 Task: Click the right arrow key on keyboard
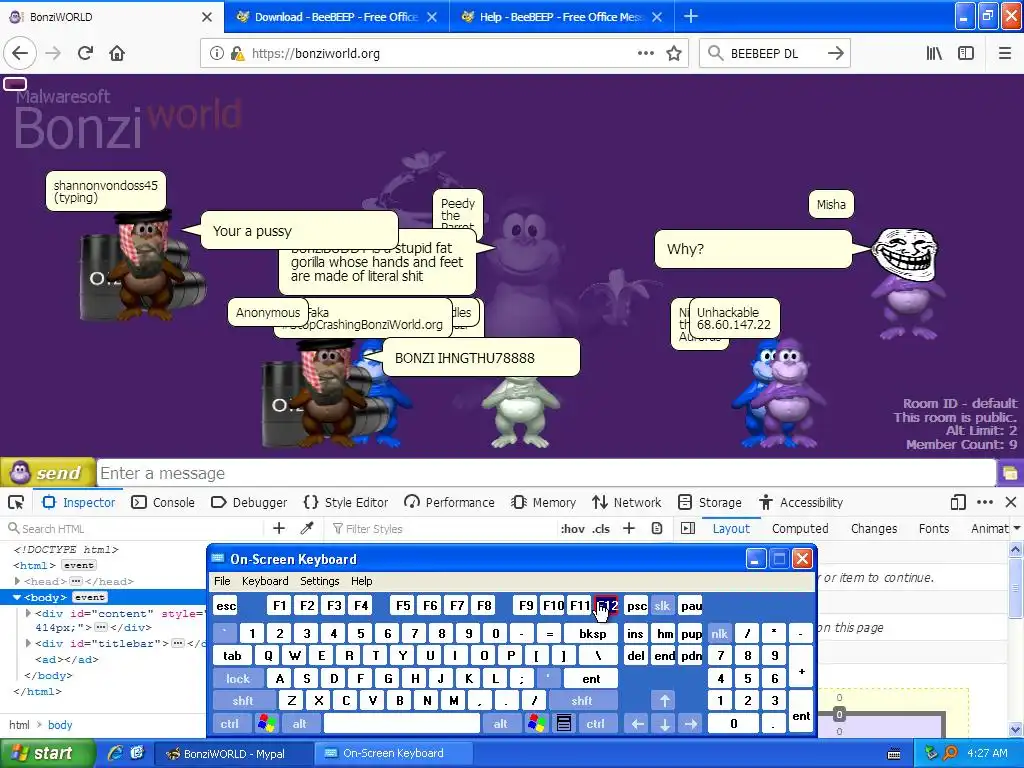[691, 724]
